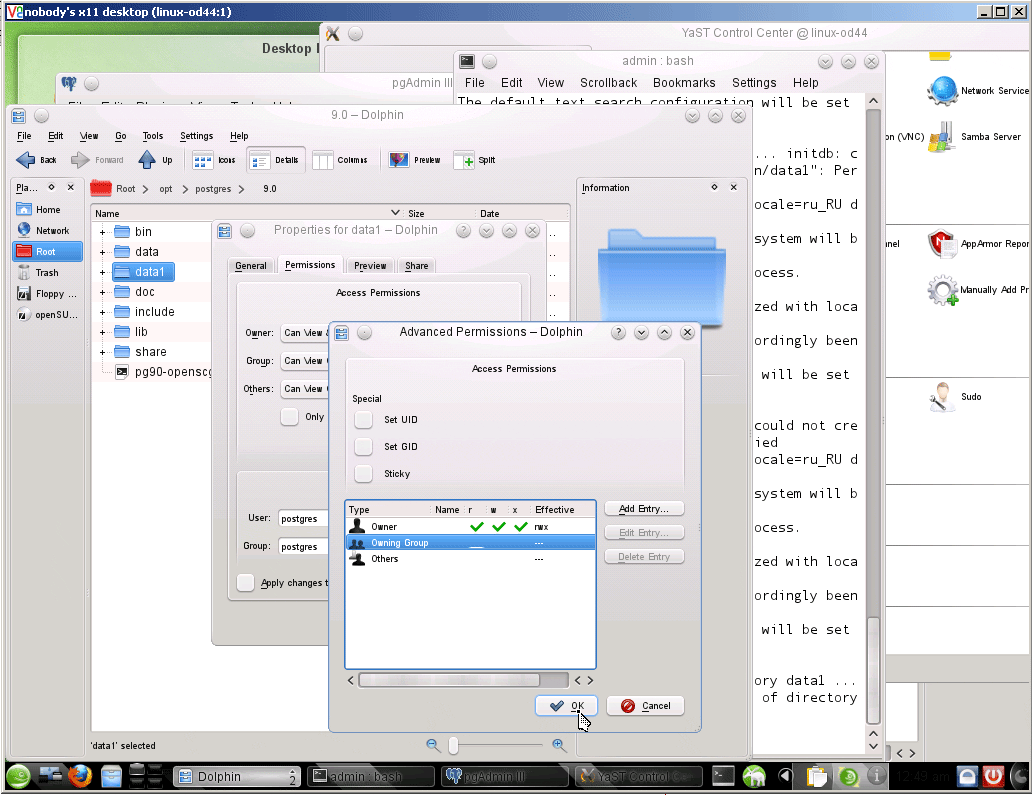Select the Others row in permissions list
The image size is (1032, 795).
coord(471,559)
